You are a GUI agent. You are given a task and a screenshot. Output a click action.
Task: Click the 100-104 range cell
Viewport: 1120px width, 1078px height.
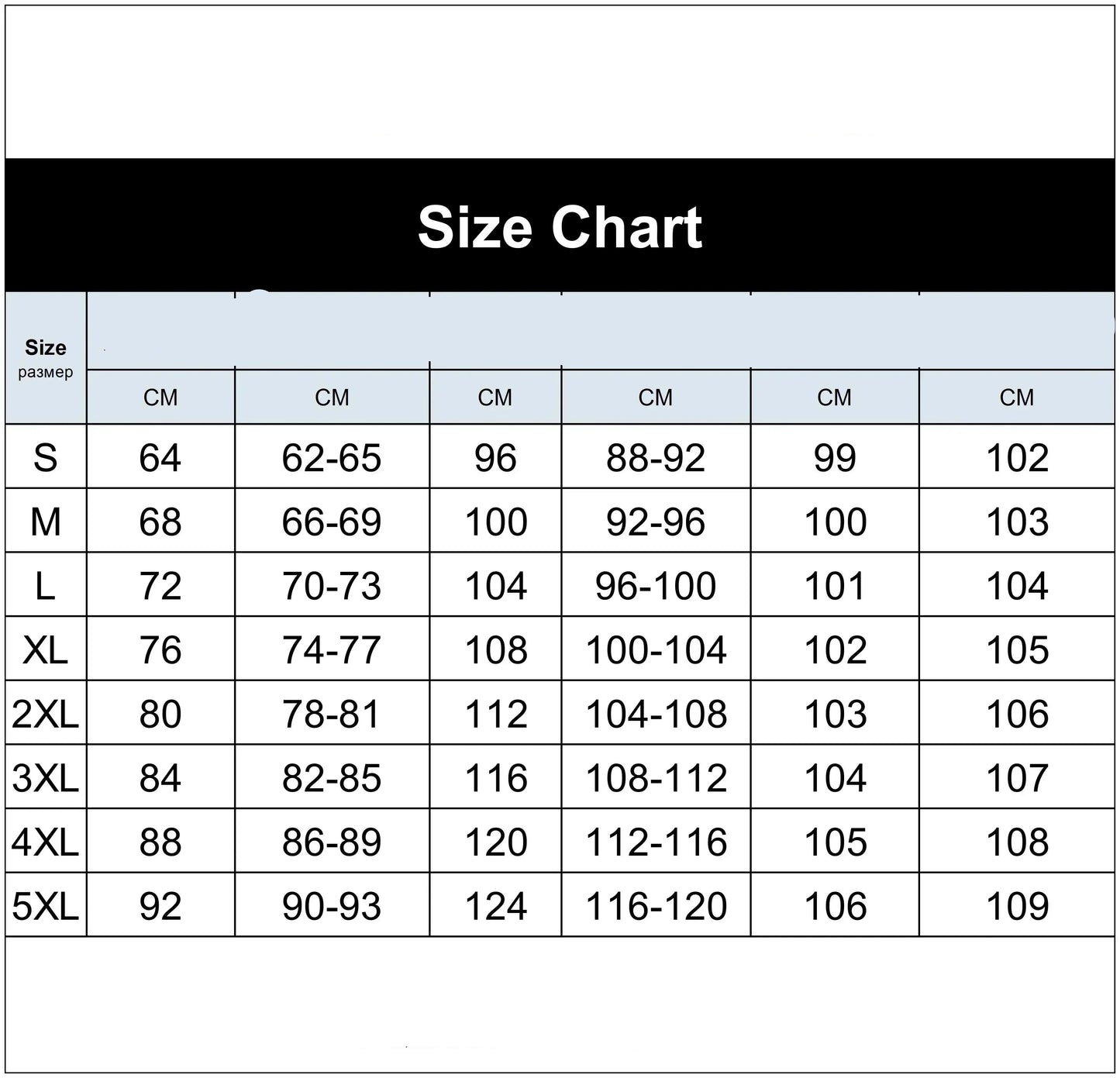[656, 649]
